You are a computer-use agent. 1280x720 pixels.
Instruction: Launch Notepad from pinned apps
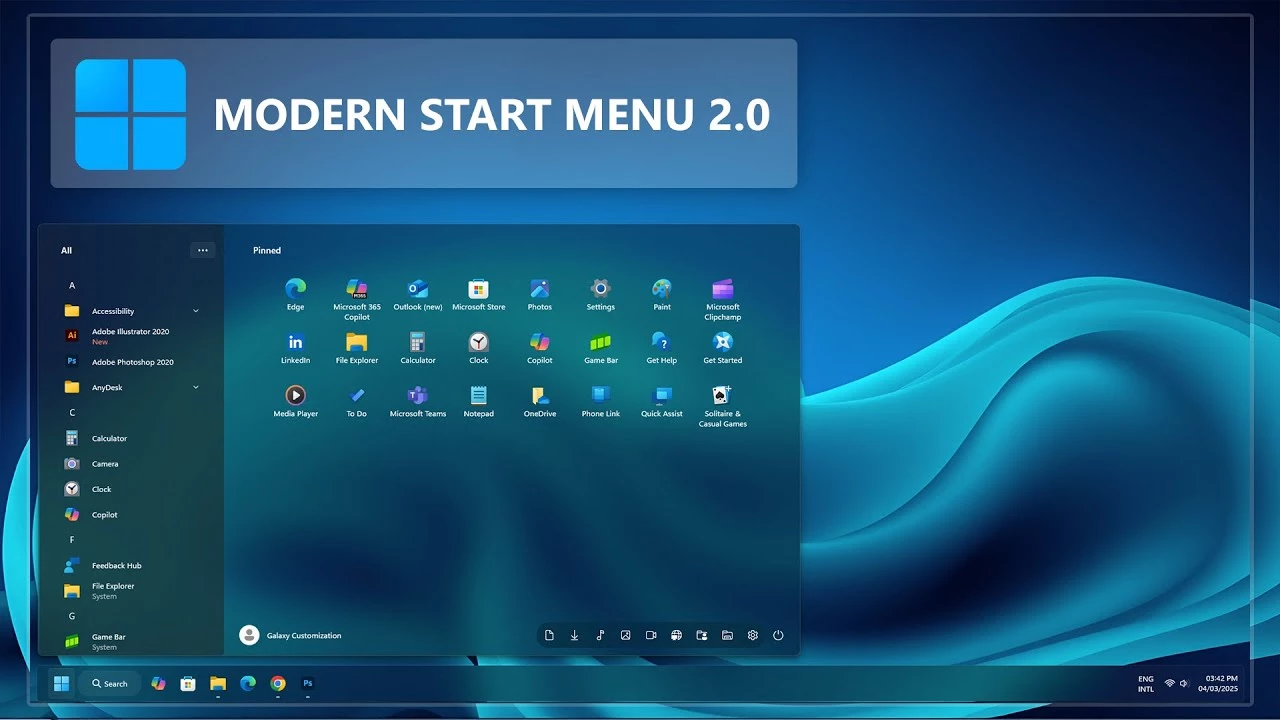pos(479,401)
